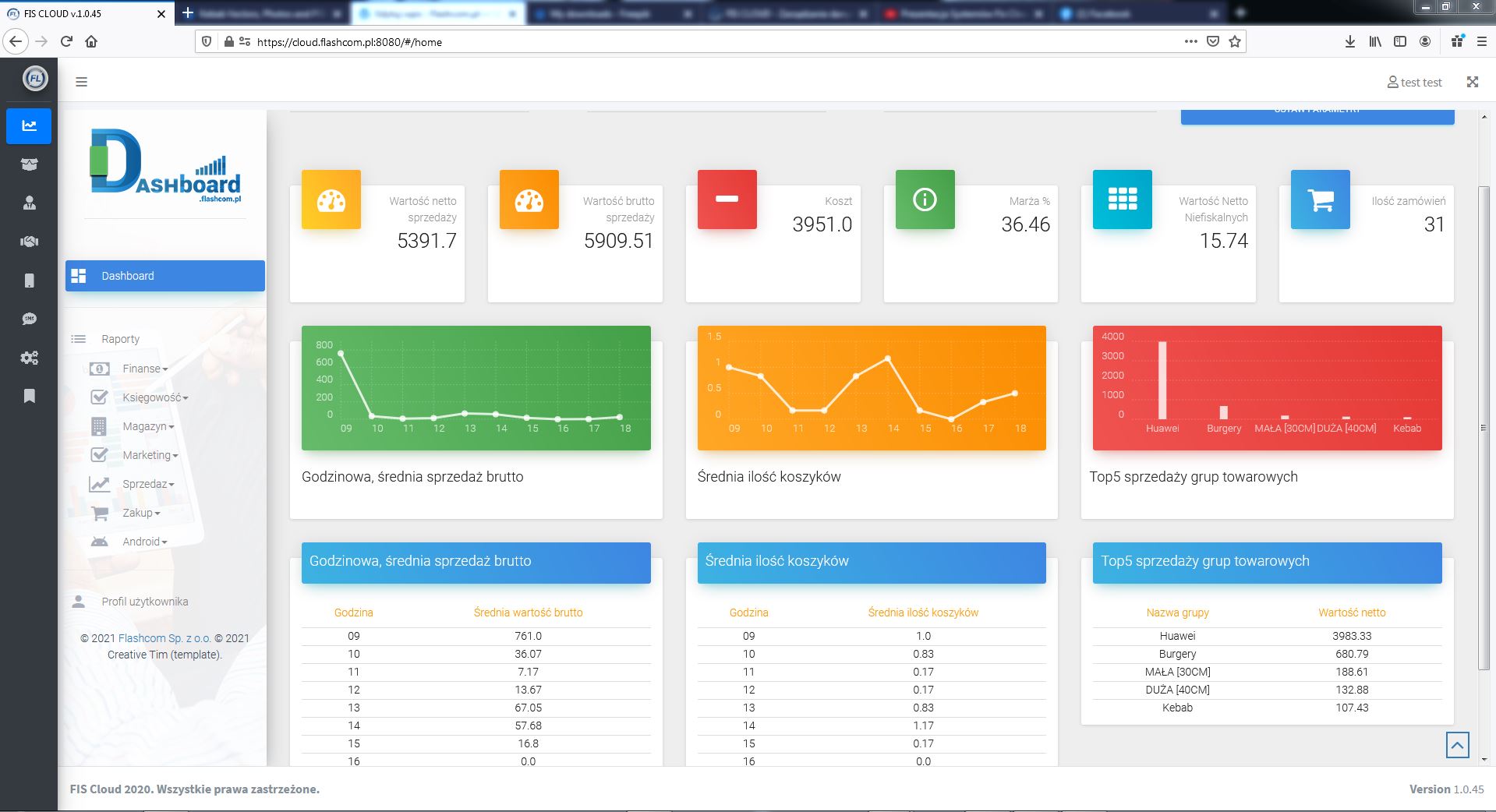
Task: Open the gears settings icon in sidebar
Action: [x=29, y=358]
